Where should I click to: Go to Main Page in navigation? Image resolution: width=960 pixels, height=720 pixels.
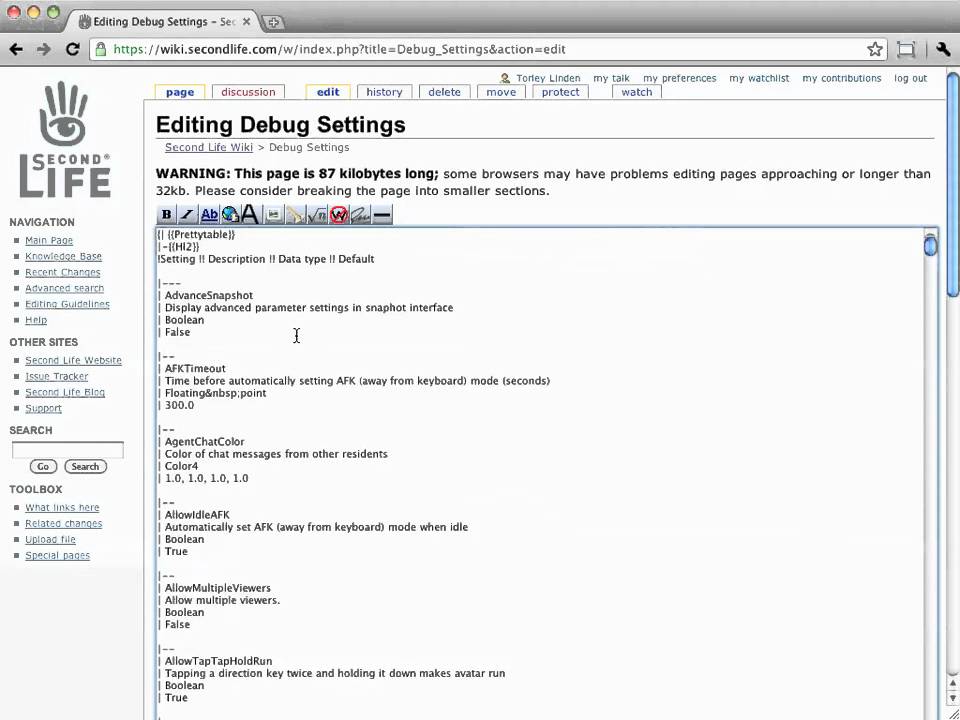49,241
